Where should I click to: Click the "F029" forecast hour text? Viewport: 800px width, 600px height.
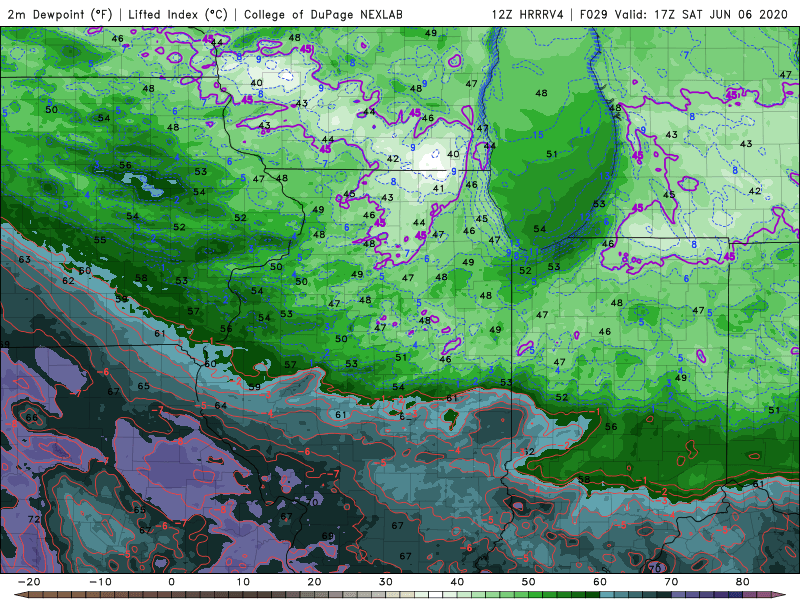coord(593,15)
